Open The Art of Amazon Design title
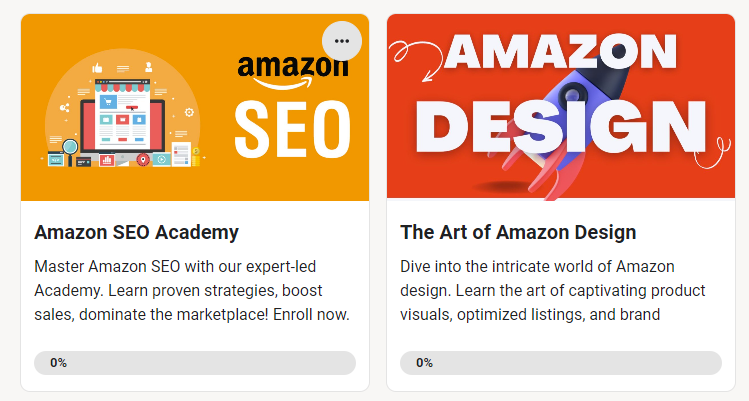 click(x=518, y=233)
